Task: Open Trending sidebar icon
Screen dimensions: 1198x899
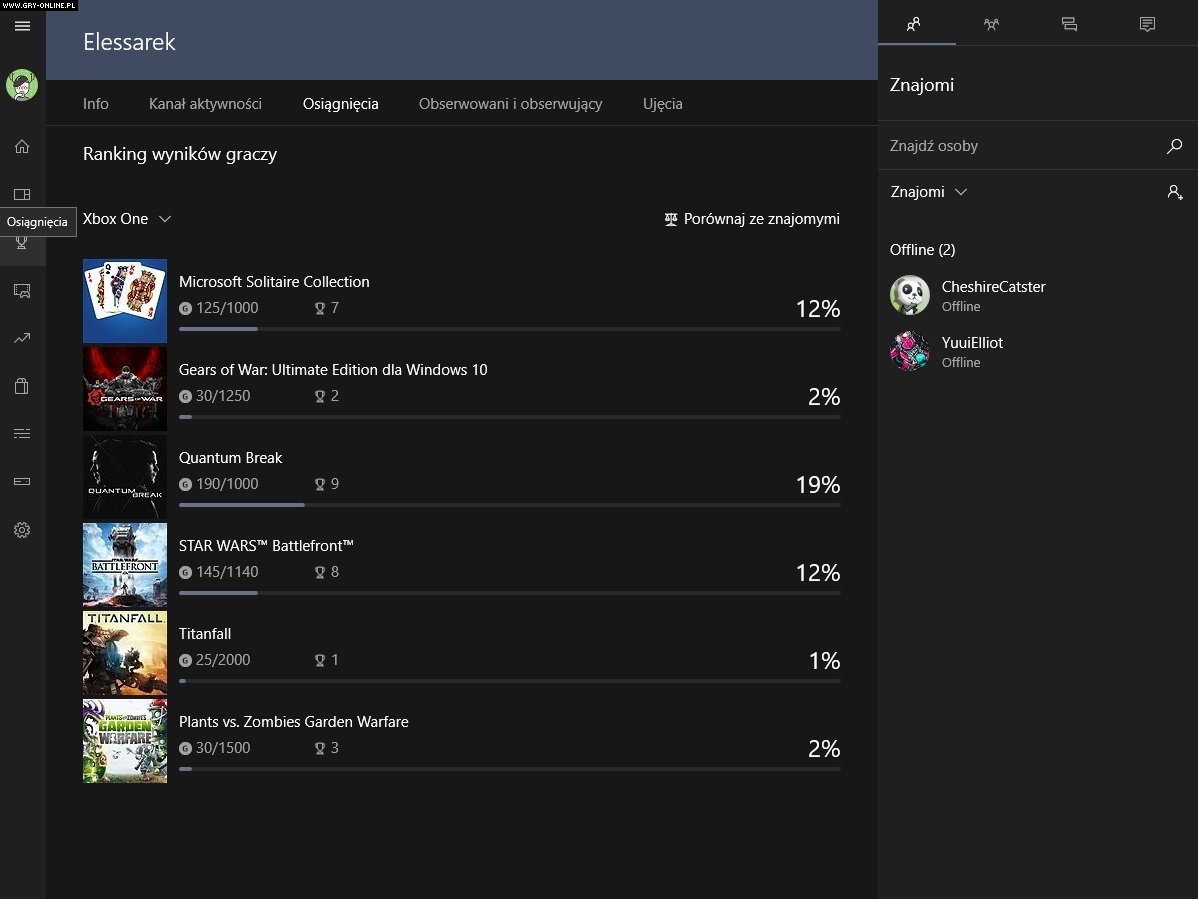Action: coord(22,338)
